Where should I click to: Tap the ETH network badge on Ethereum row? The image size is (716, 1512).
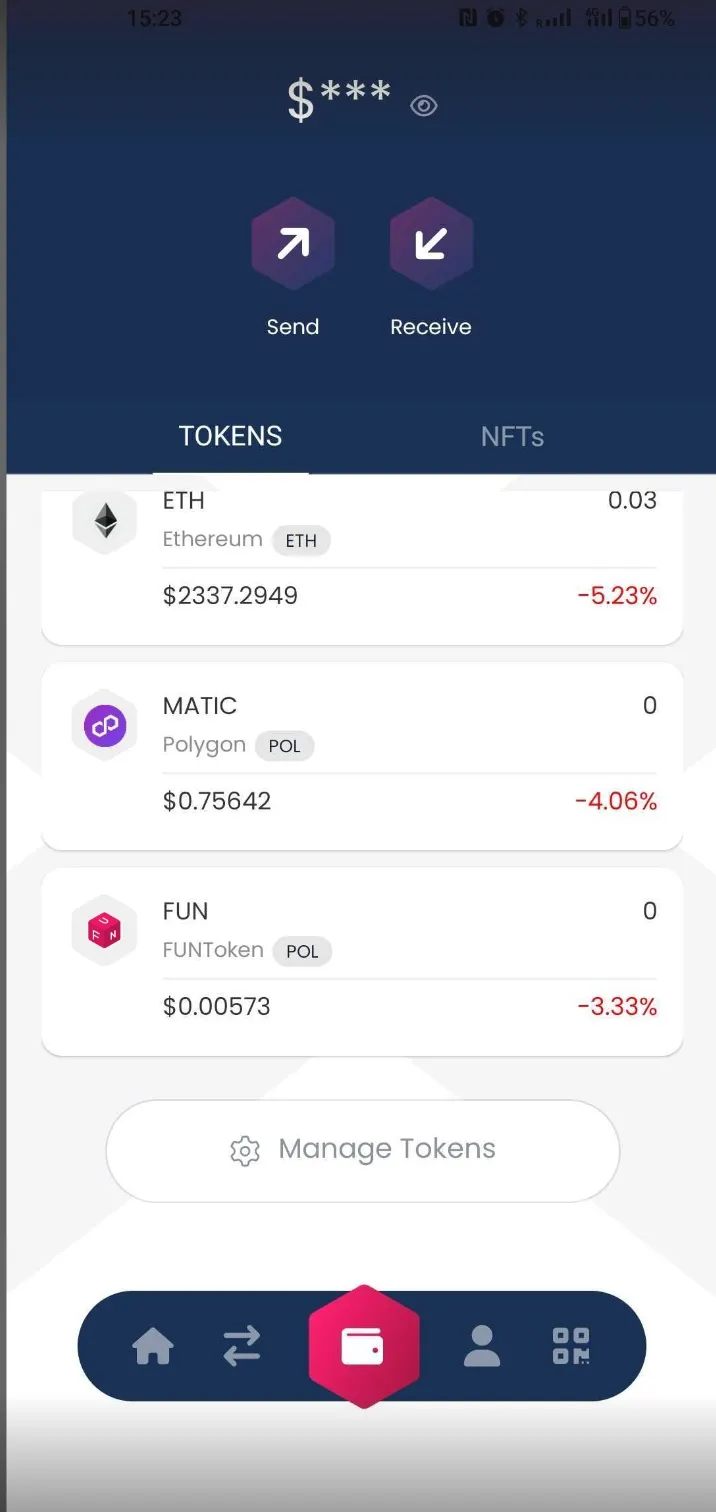pos(301,540)
